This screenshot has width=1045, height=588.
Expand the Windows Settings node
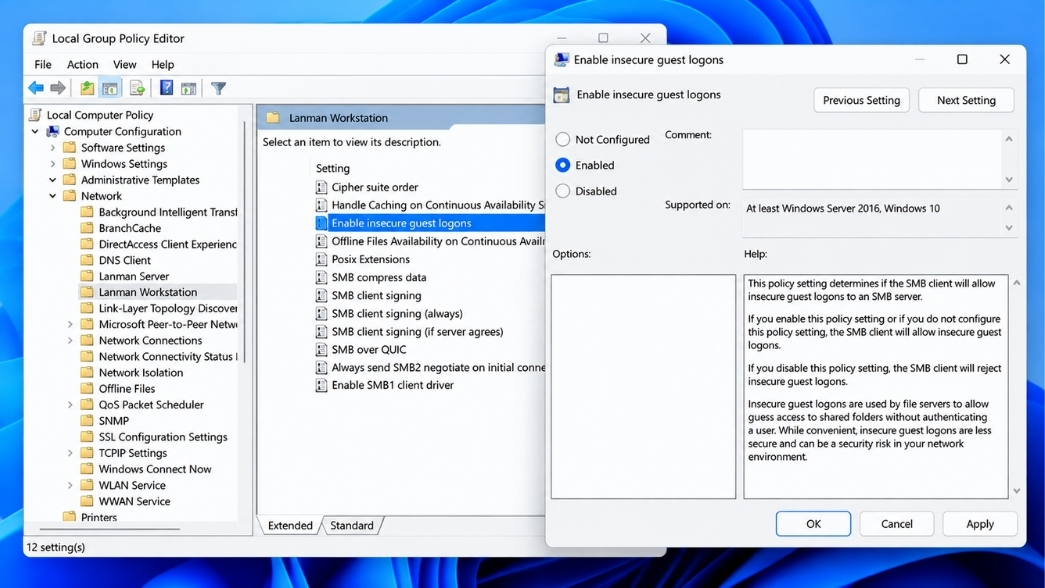(x=53, y=163)
